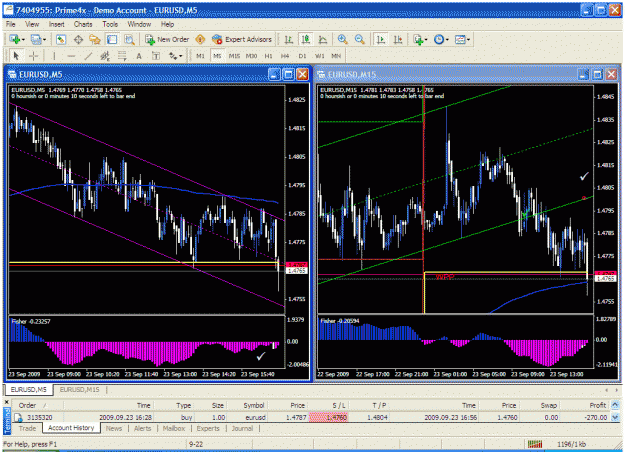Screen dimensions: 625x452
Task: Expand the Templates dropdown arrow
Action: [x=468, y=39]
